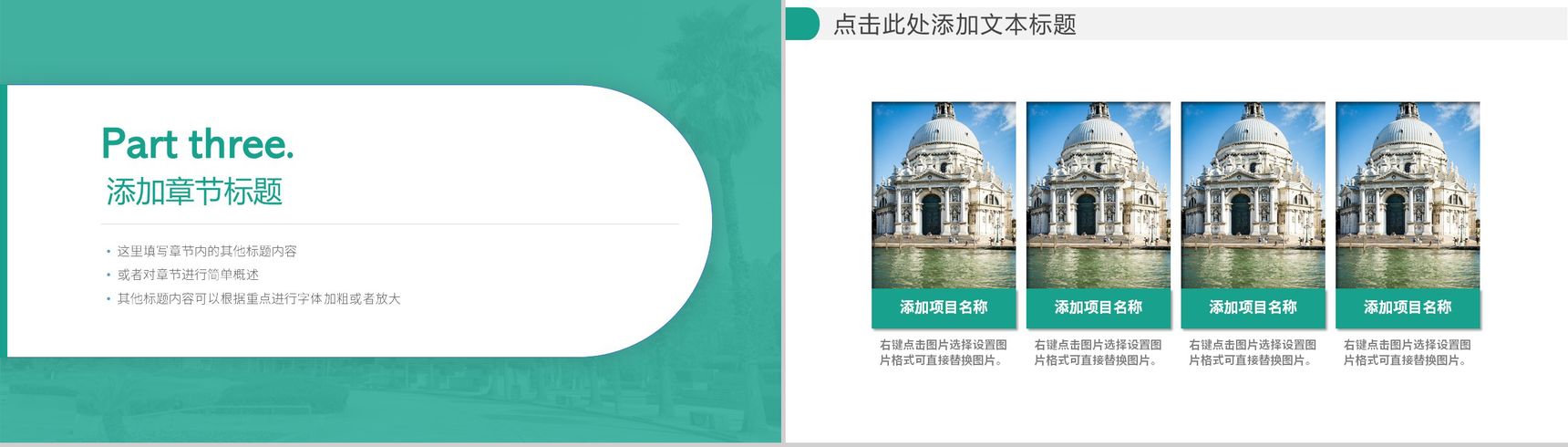Screen dimensions: 1568x447
Task: Click the '添加章节标题' chapter subtitle
Action: (x=194, y=192)
